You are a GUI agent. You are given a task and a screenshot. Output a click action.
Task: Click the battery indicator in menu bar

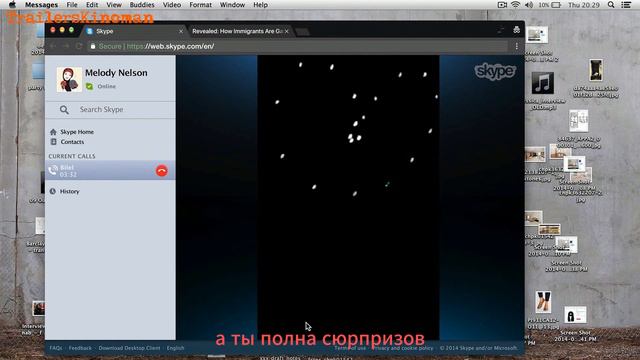(550, 5)
